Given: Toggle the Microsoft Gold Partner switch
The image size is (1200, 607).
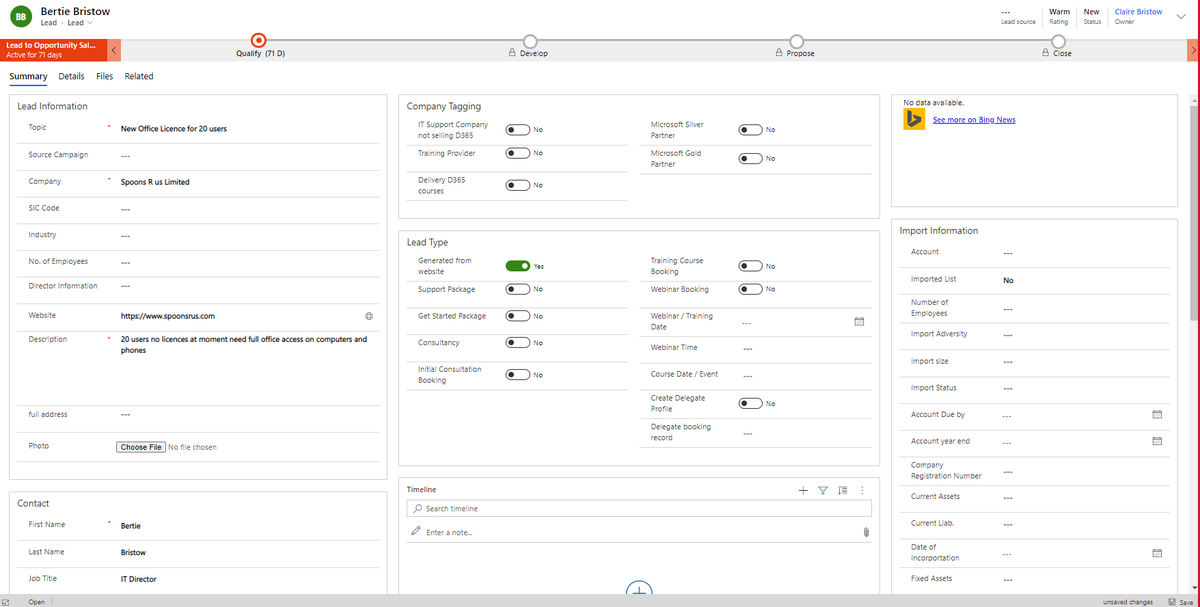Looking at the screenshot, I should (x=750, y=158).
